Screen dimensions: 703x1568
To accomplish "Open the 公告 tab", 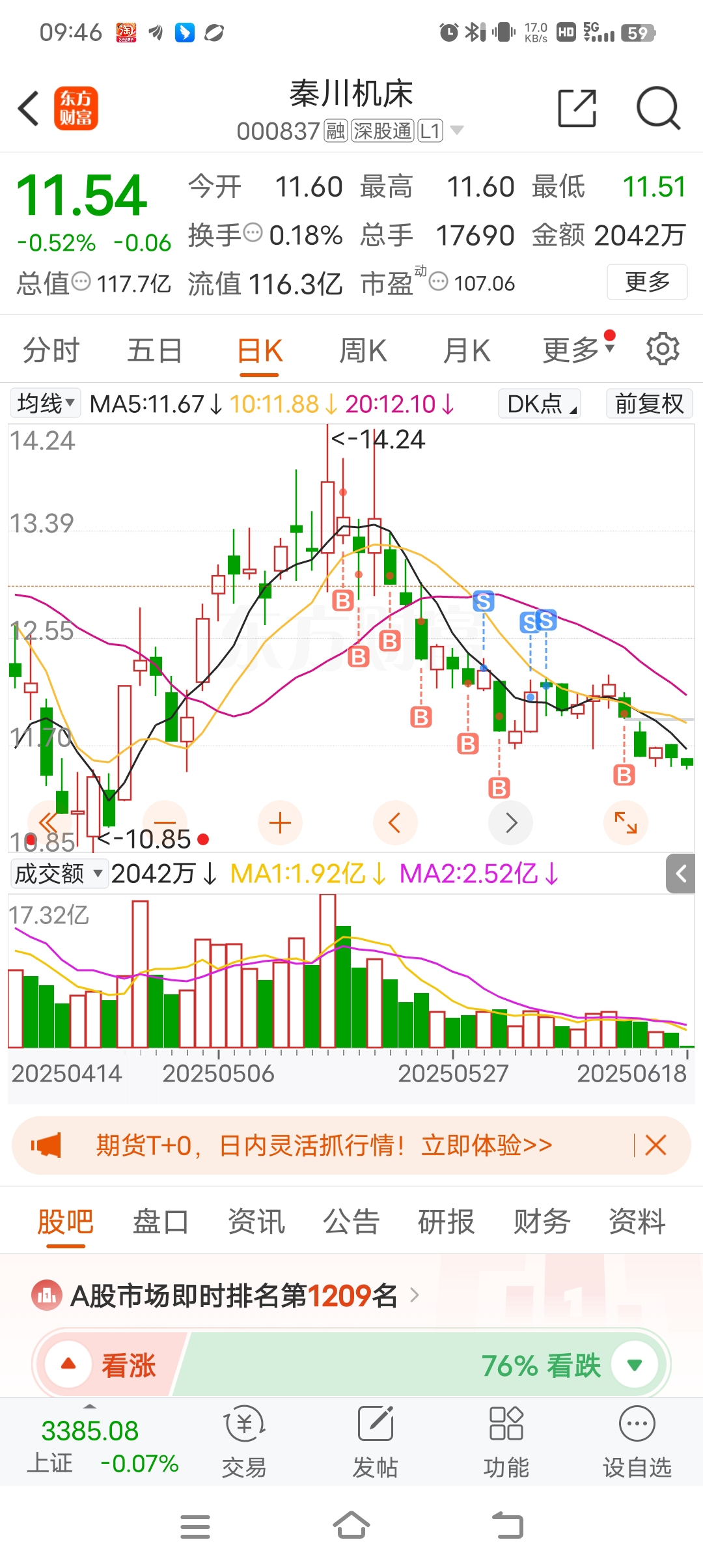I will coord(351,1222).
